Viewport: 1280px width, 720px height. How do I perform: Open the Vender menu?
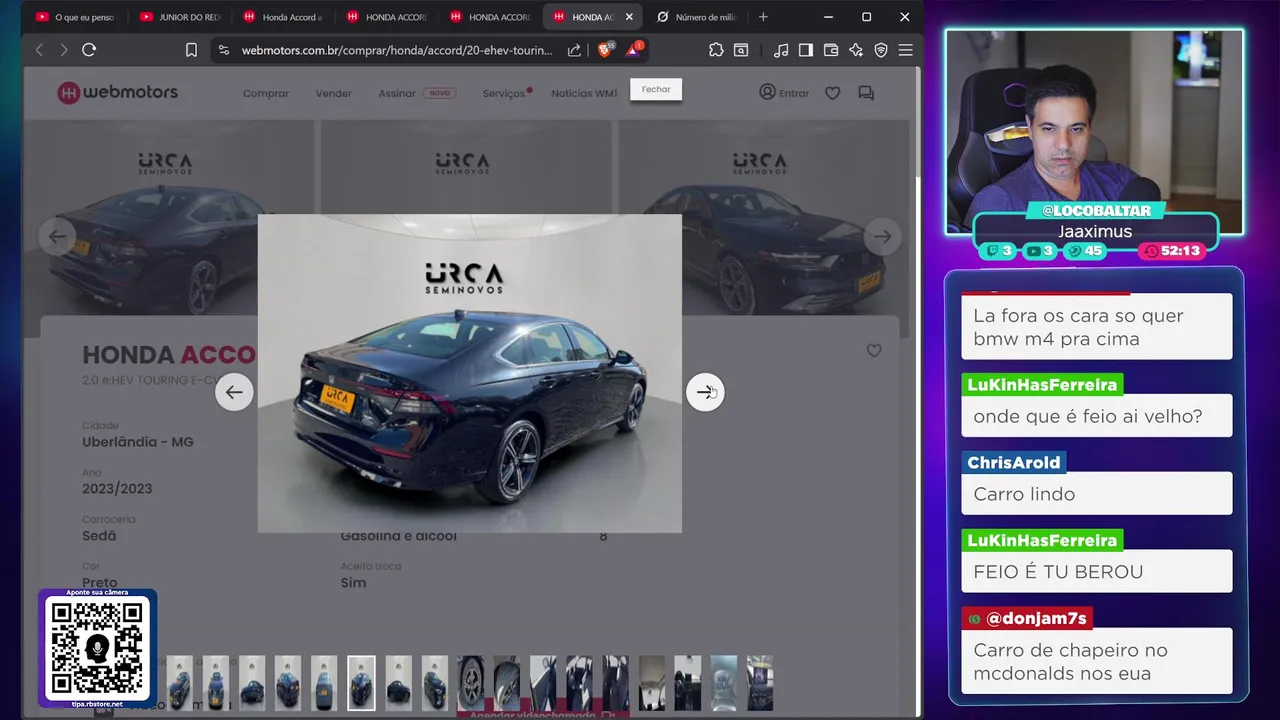tap(334, 93)
